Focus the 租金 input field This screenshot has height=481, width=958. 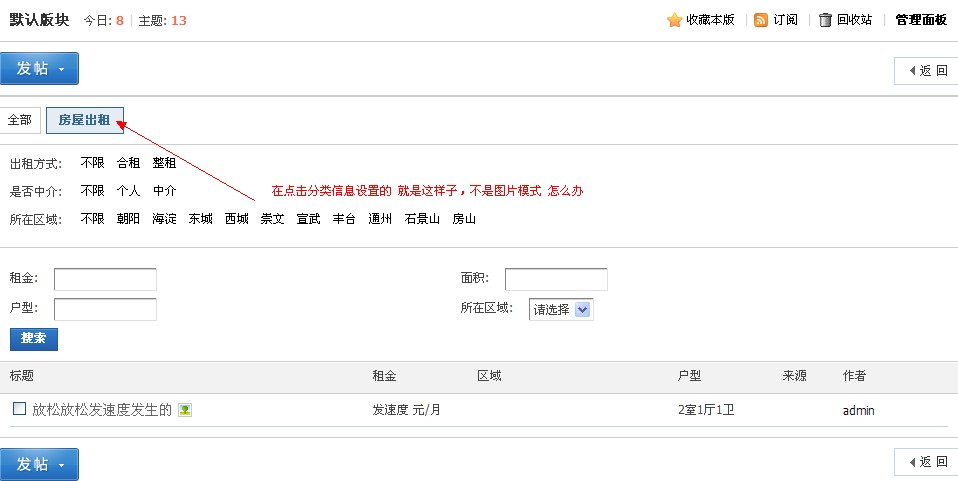[x=105, y=278]
